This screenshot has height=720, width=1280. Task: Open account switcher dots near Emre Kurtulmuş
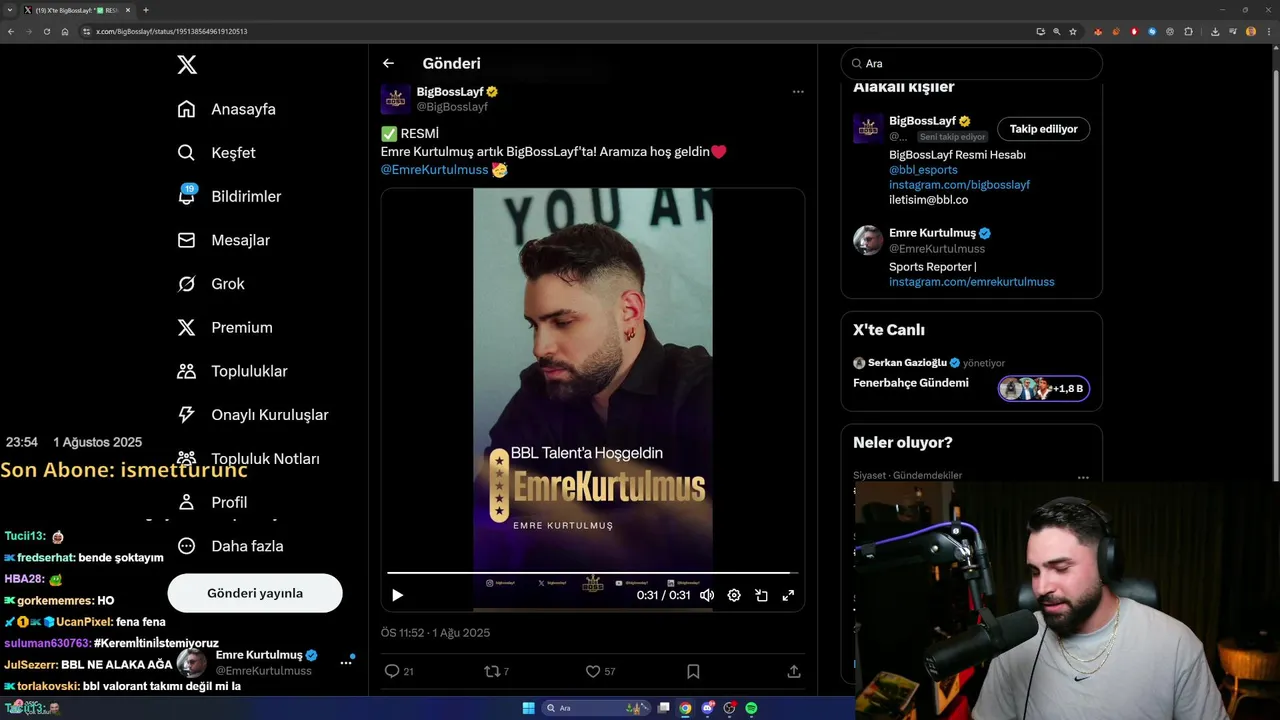point(346,662)
